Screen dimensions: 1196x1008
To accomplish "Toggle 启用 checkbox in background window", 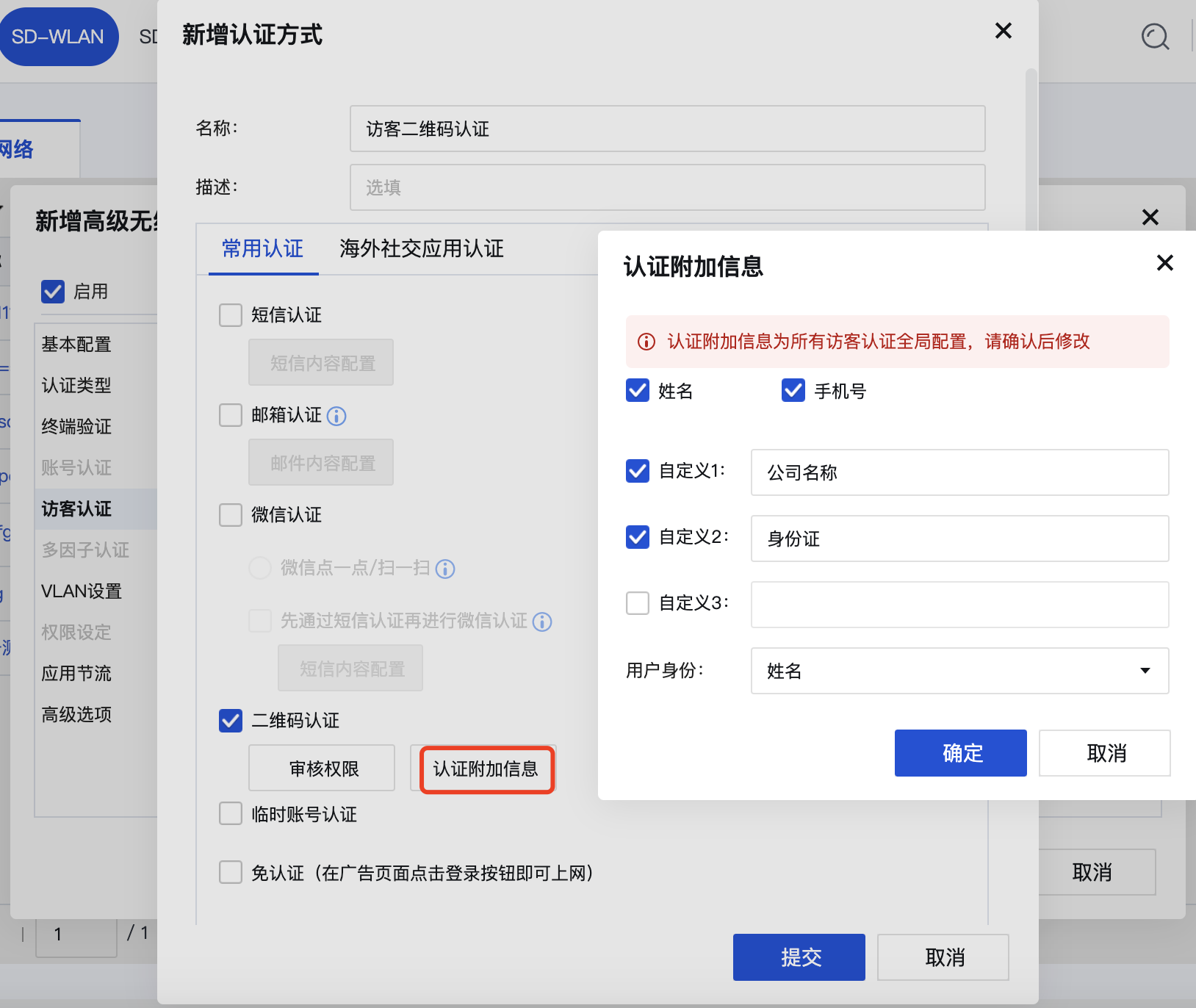I will click(x=53, y=292).
